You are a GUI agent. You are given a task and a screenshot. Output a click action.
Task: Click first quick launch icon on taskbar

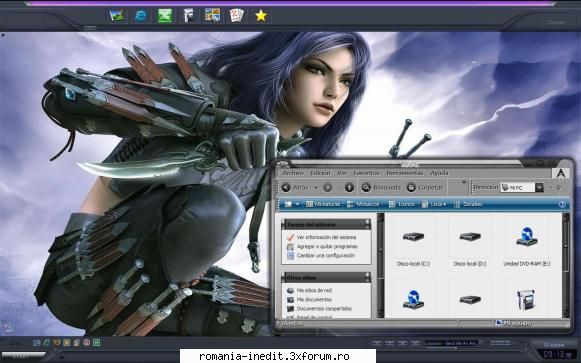pos(36,343)
